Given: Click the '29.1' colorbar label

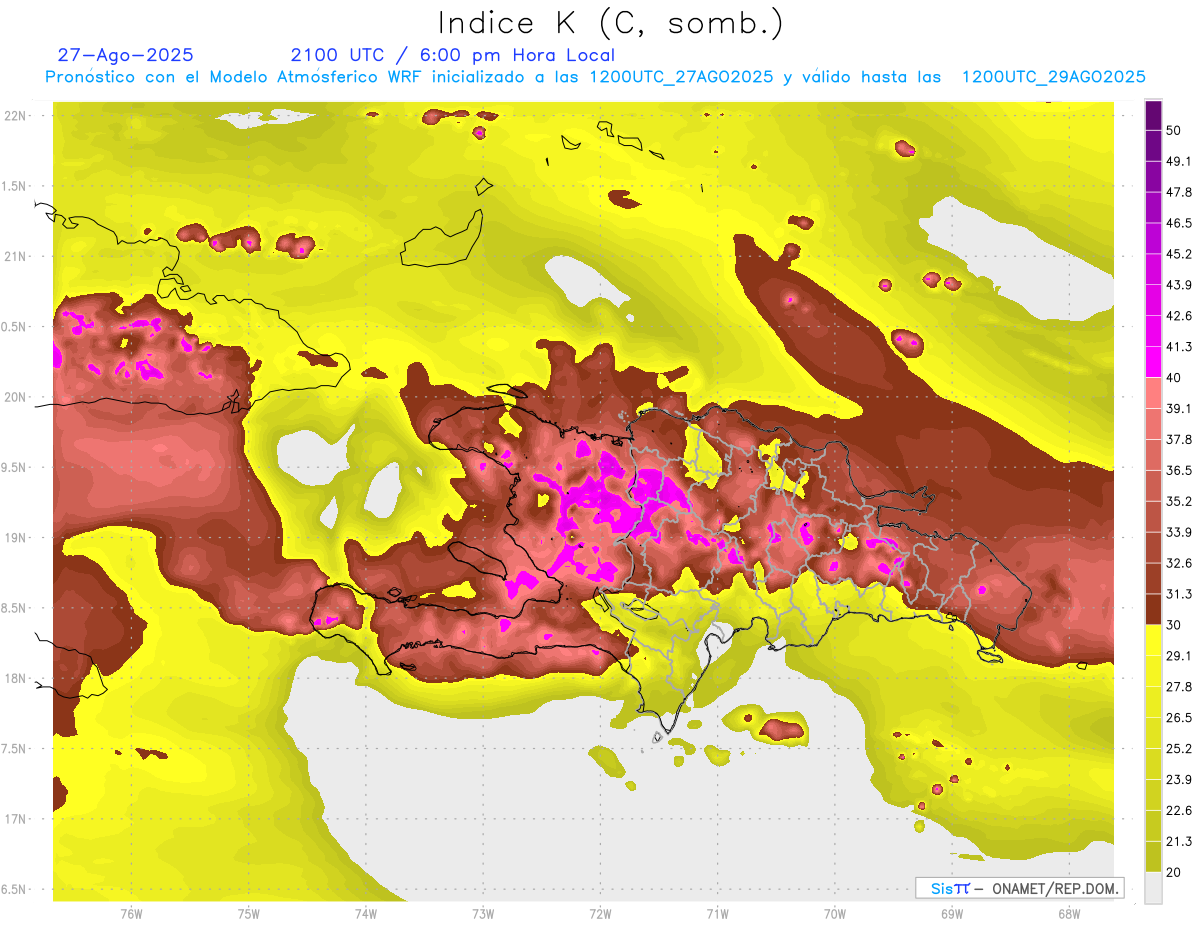Looking at the screenshot, I should [x=1178, y=655].
